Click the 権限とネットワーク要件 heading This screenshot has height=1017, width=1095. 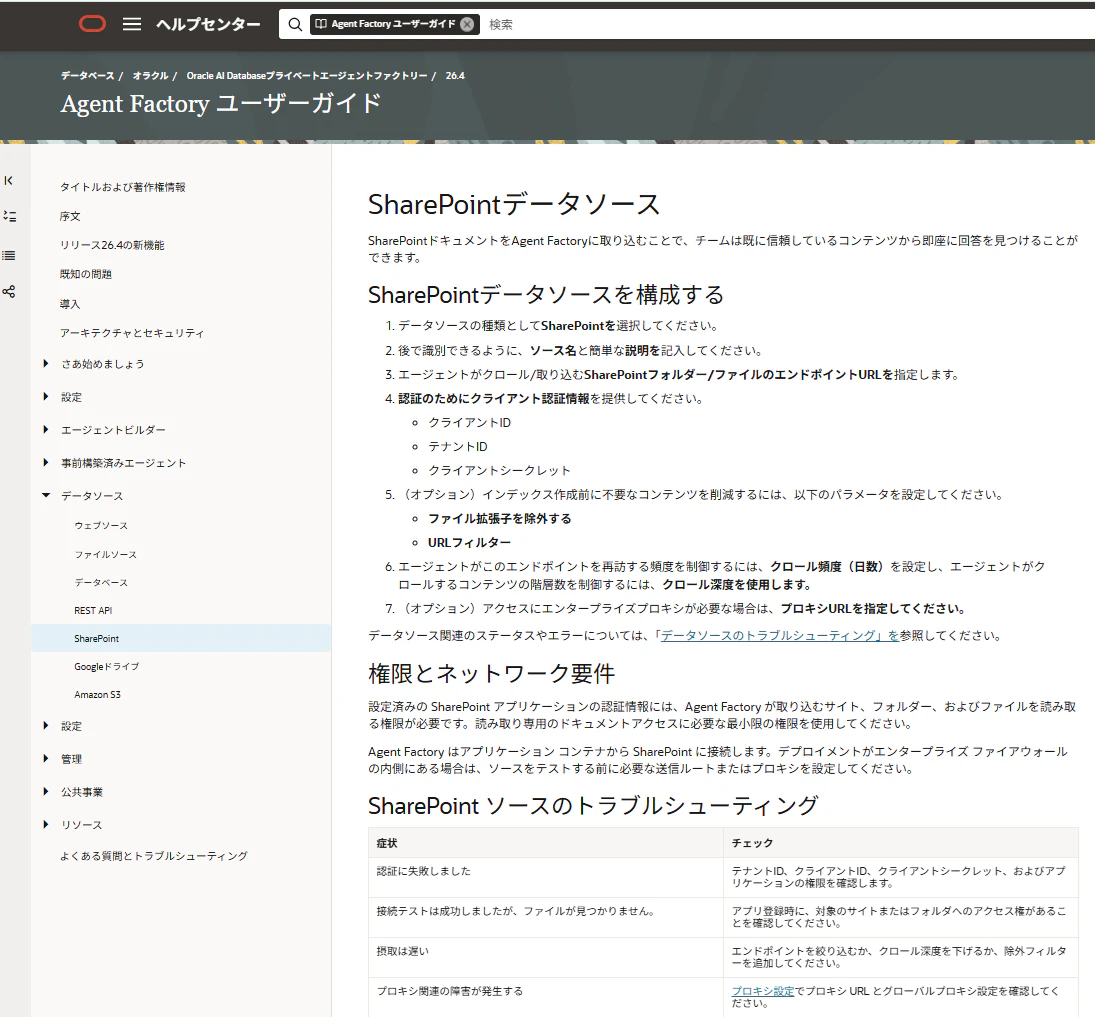pyautogui.click(x=492, y=674)
